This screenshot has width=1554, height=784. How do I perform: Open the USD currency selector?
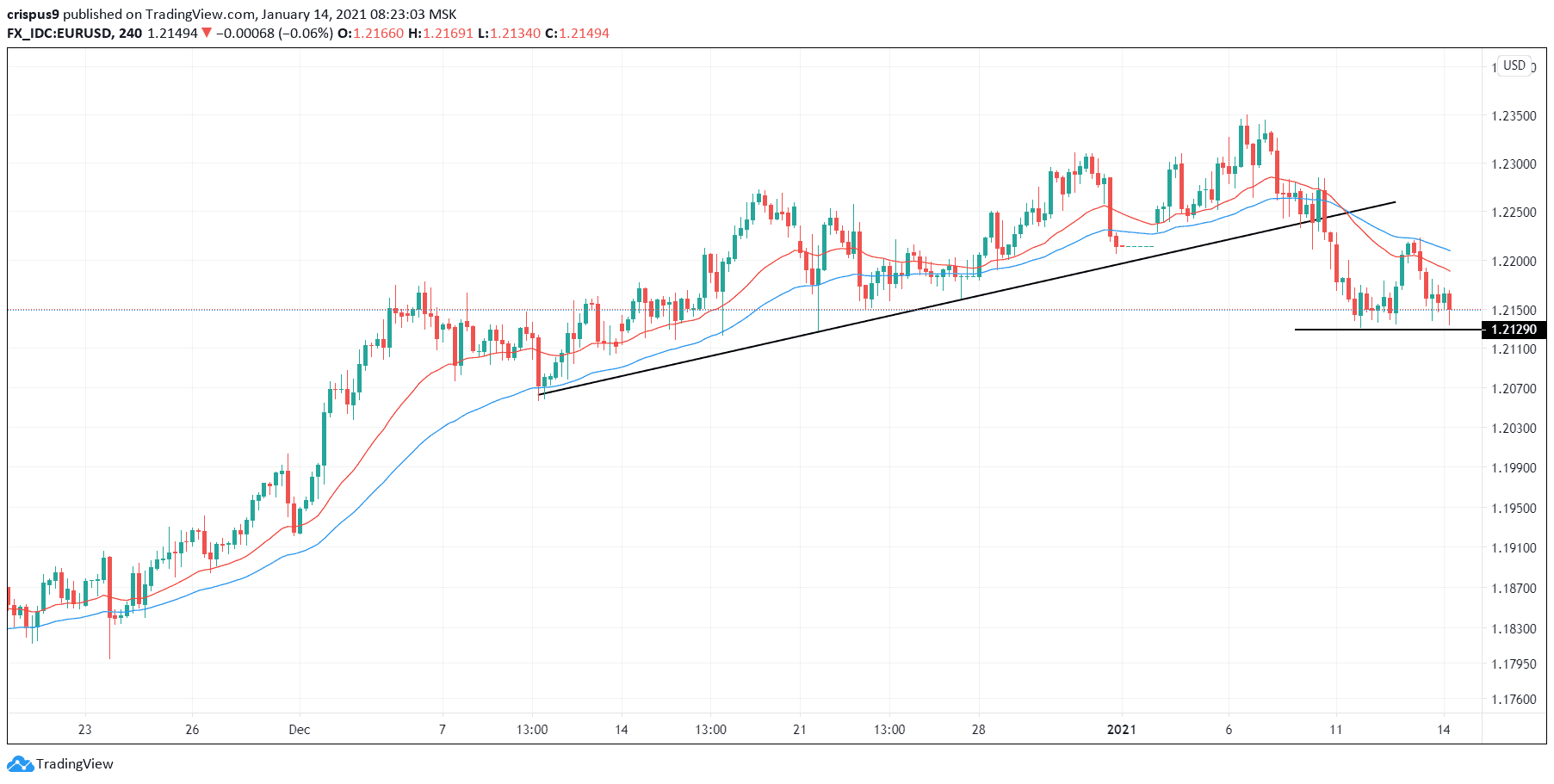1514,65
